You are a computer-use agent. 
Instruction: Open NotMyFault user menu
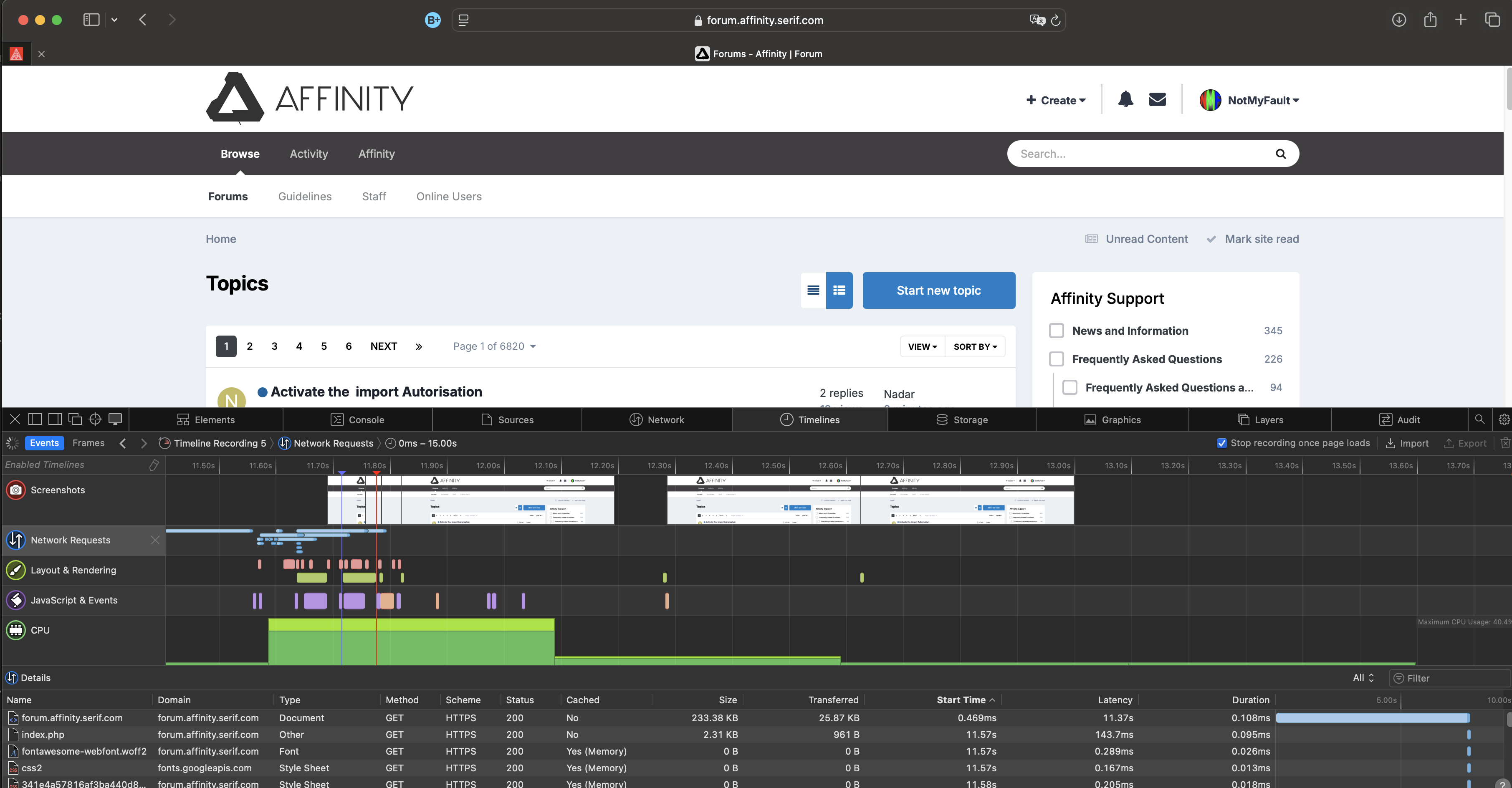tap(1249, 100)
